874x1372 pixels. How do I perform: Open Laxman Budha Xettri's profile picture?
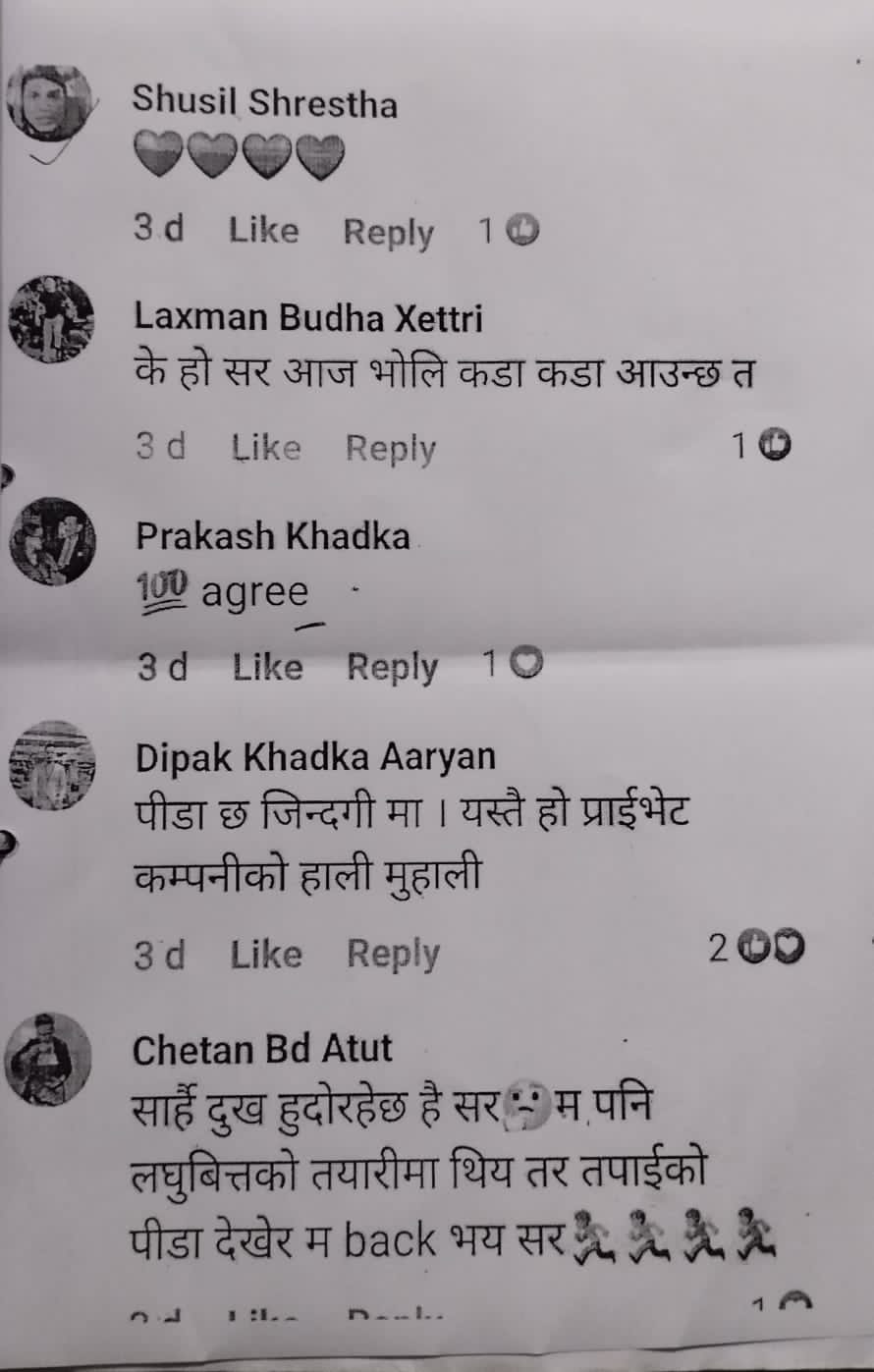[51, 320]
